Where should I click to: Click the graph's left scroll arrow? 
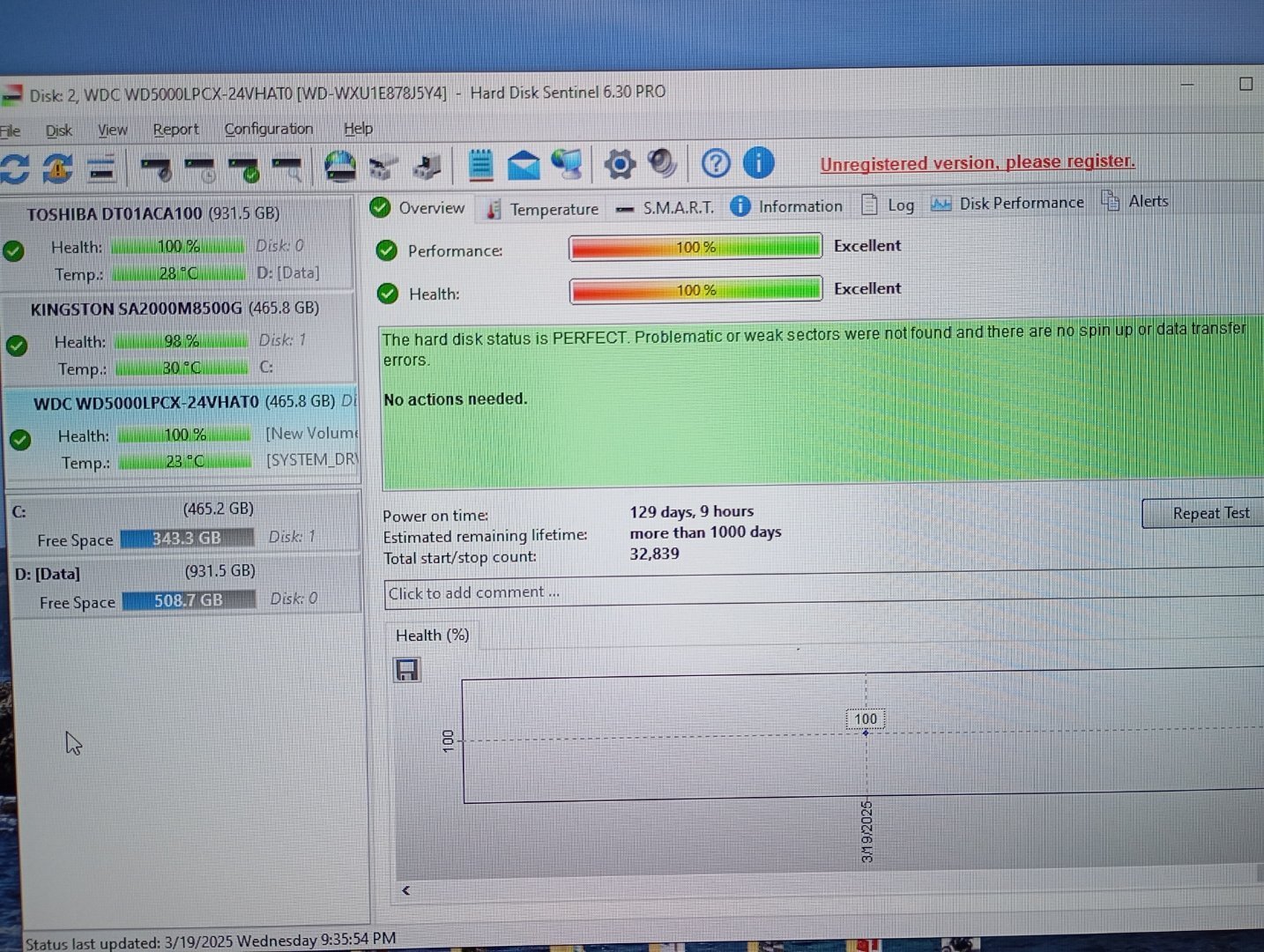click(x=406, y=890)
